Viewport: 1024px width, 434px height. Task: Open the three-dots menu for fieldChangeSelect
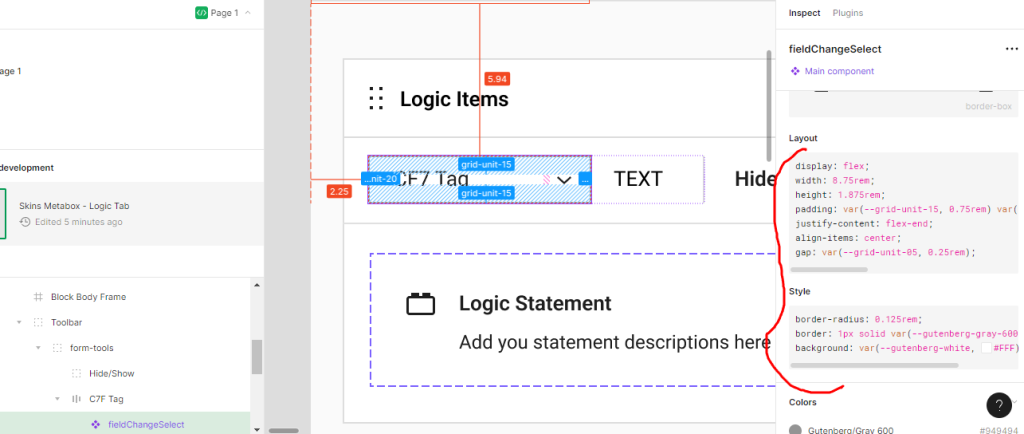point(1011,48)
